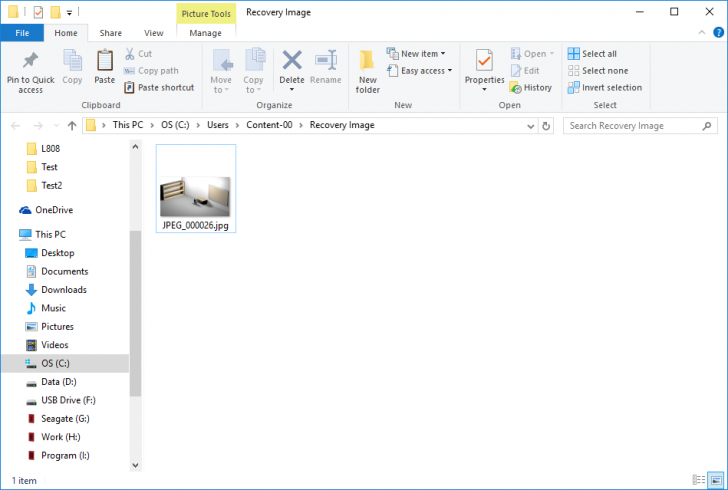Screen dimensions: 728x490
Task: Click the Copy ribbon icon
Action: click(72, 60)
